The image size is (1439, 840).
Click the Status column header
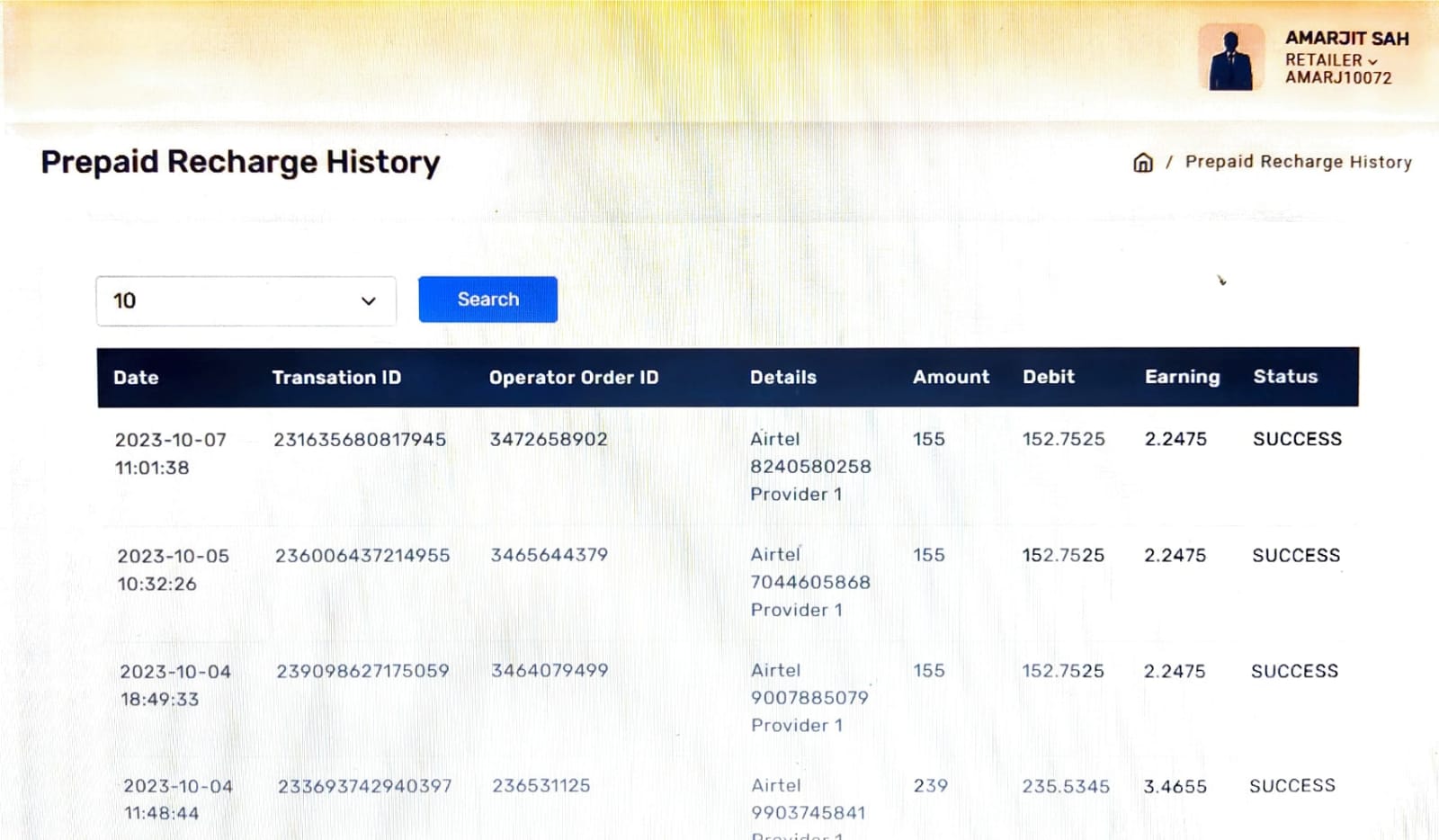coord(1285,378)
